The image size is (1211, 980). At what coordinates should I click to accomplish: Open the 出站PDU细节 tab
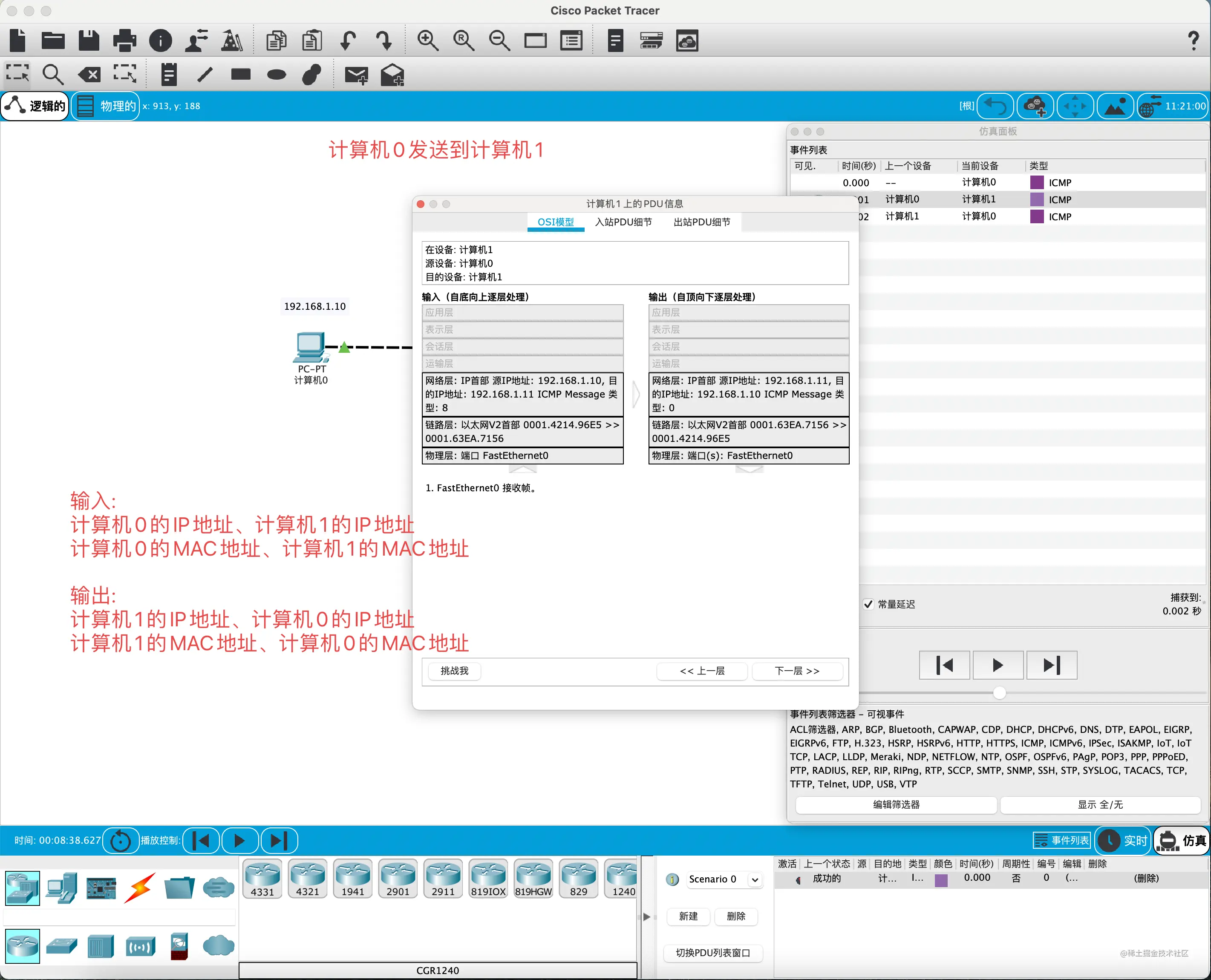coord(702,222)
